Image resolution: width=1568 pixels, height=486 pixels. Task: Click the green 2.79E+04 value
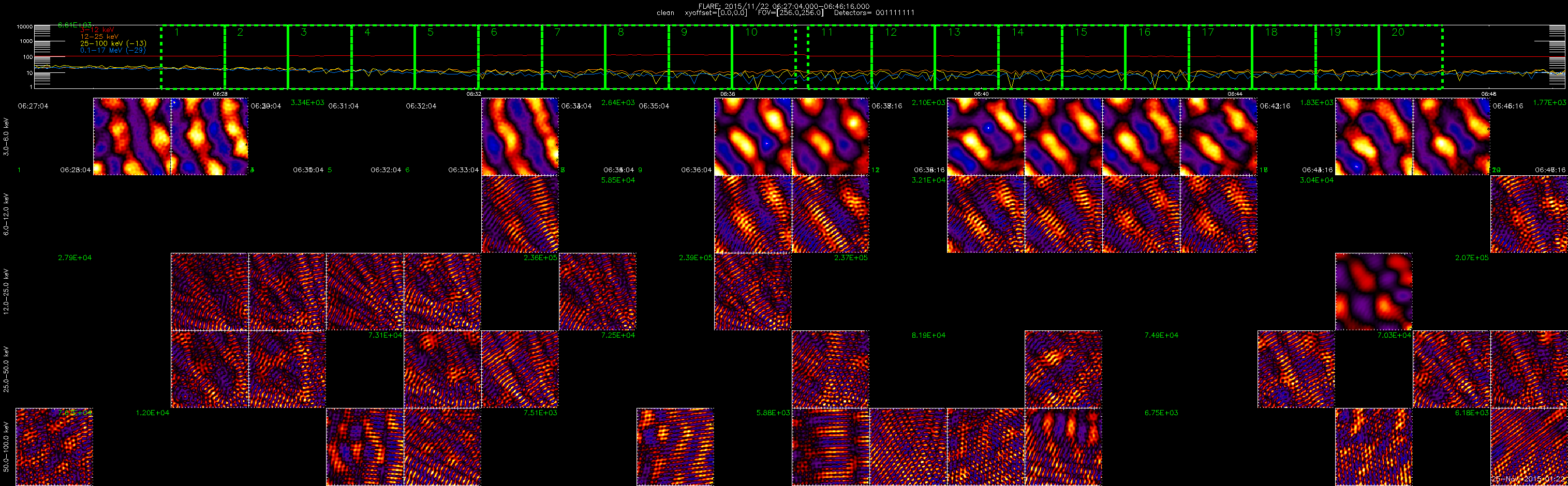pos(75,258)
